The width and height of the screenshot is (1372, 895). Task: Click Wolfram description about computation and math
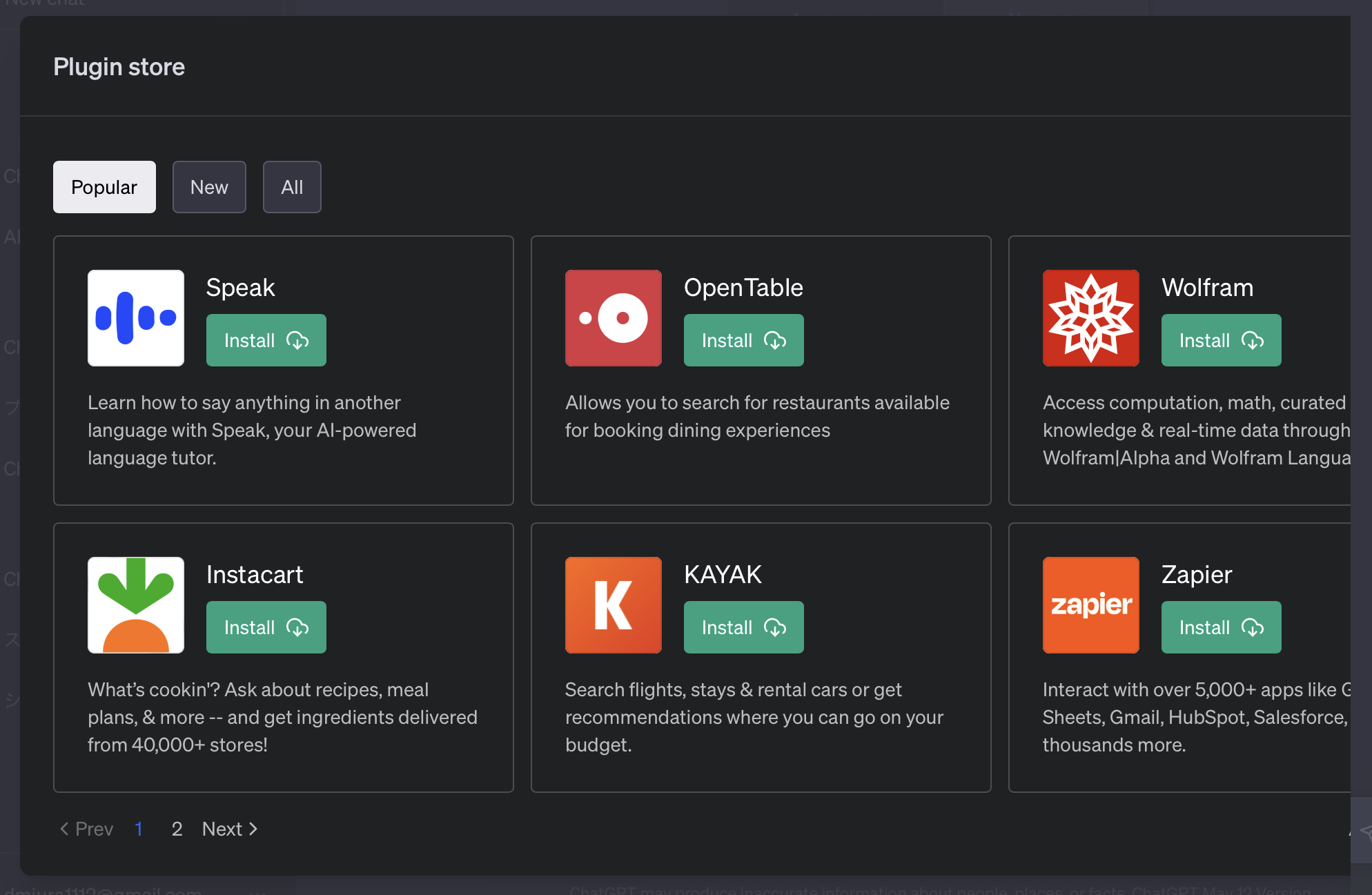point(1196,430)
